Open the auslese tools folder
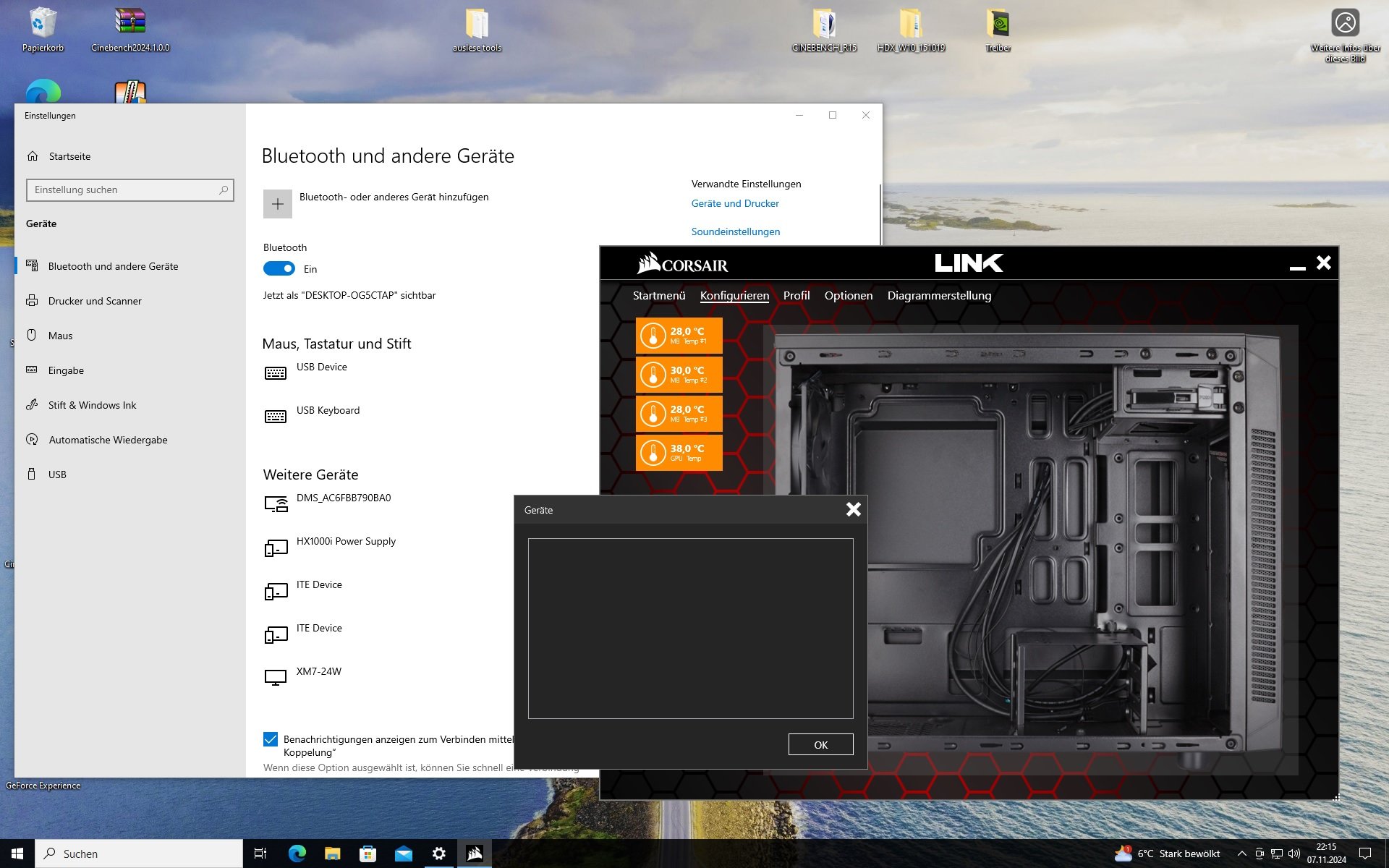Screen dimensions: 1389x868 point(477,30)
